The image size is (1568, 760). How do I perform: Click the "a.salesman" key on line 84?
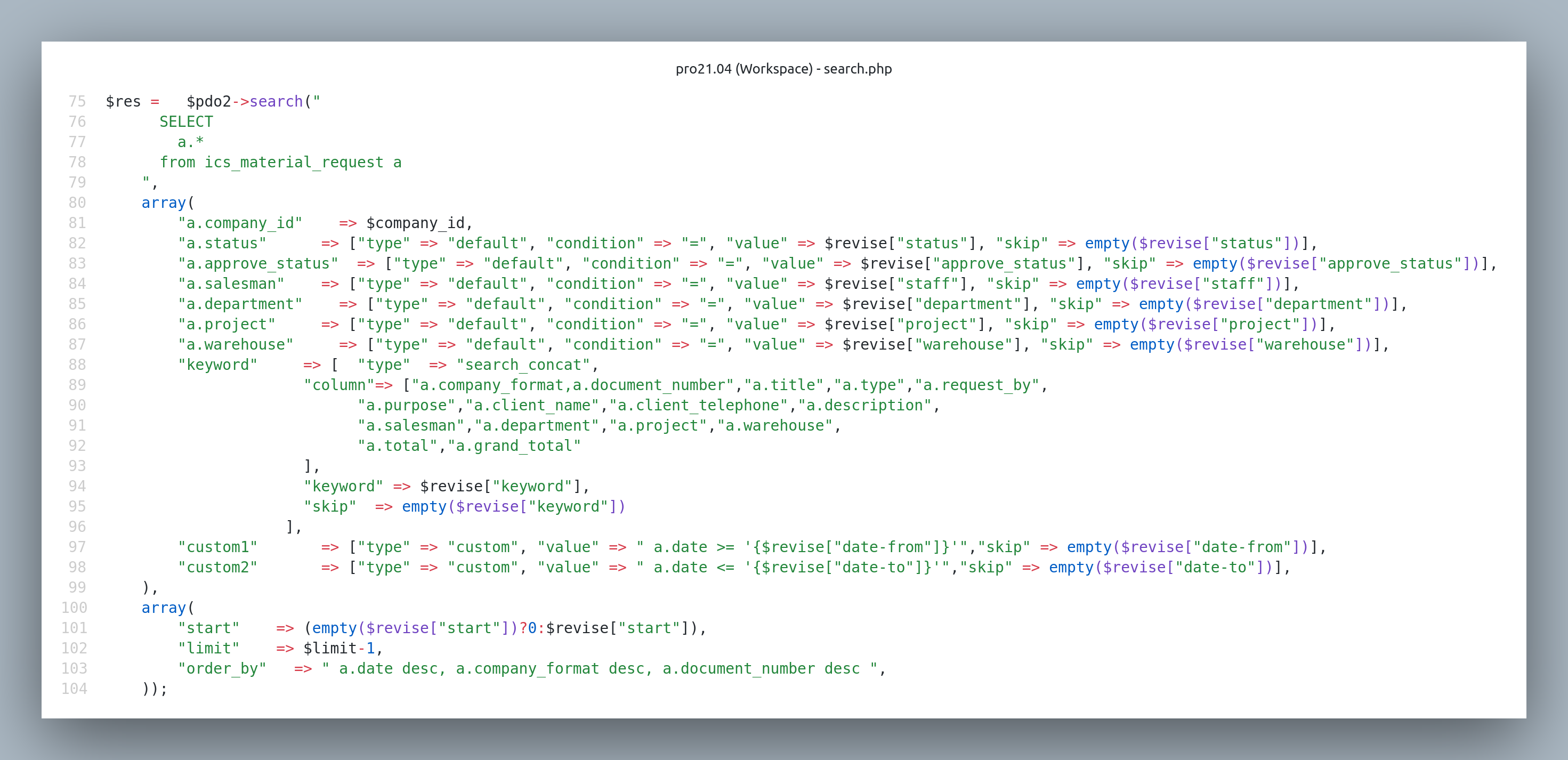(x=231, y=284)
